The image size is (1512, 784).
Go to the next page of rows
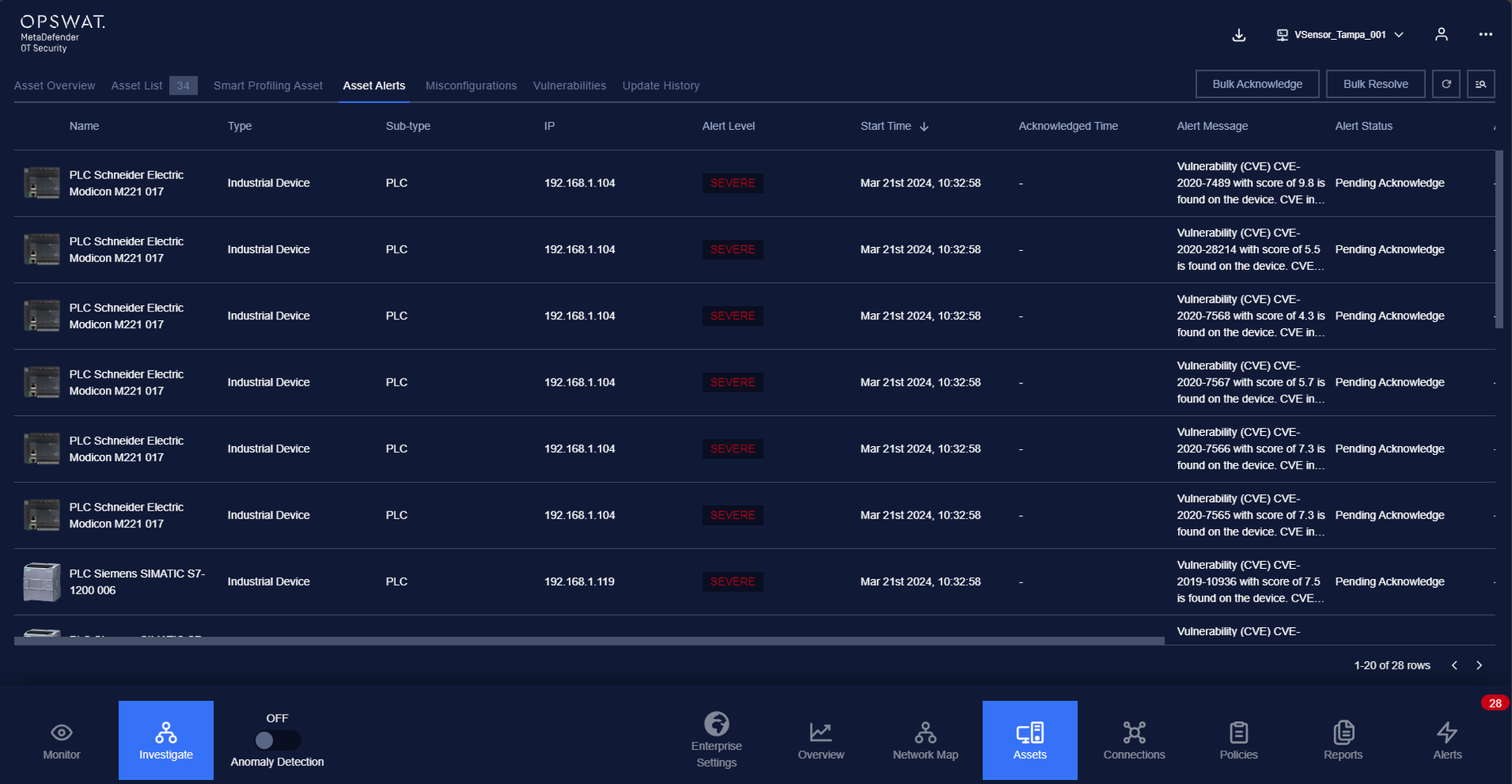(1479, 665)
